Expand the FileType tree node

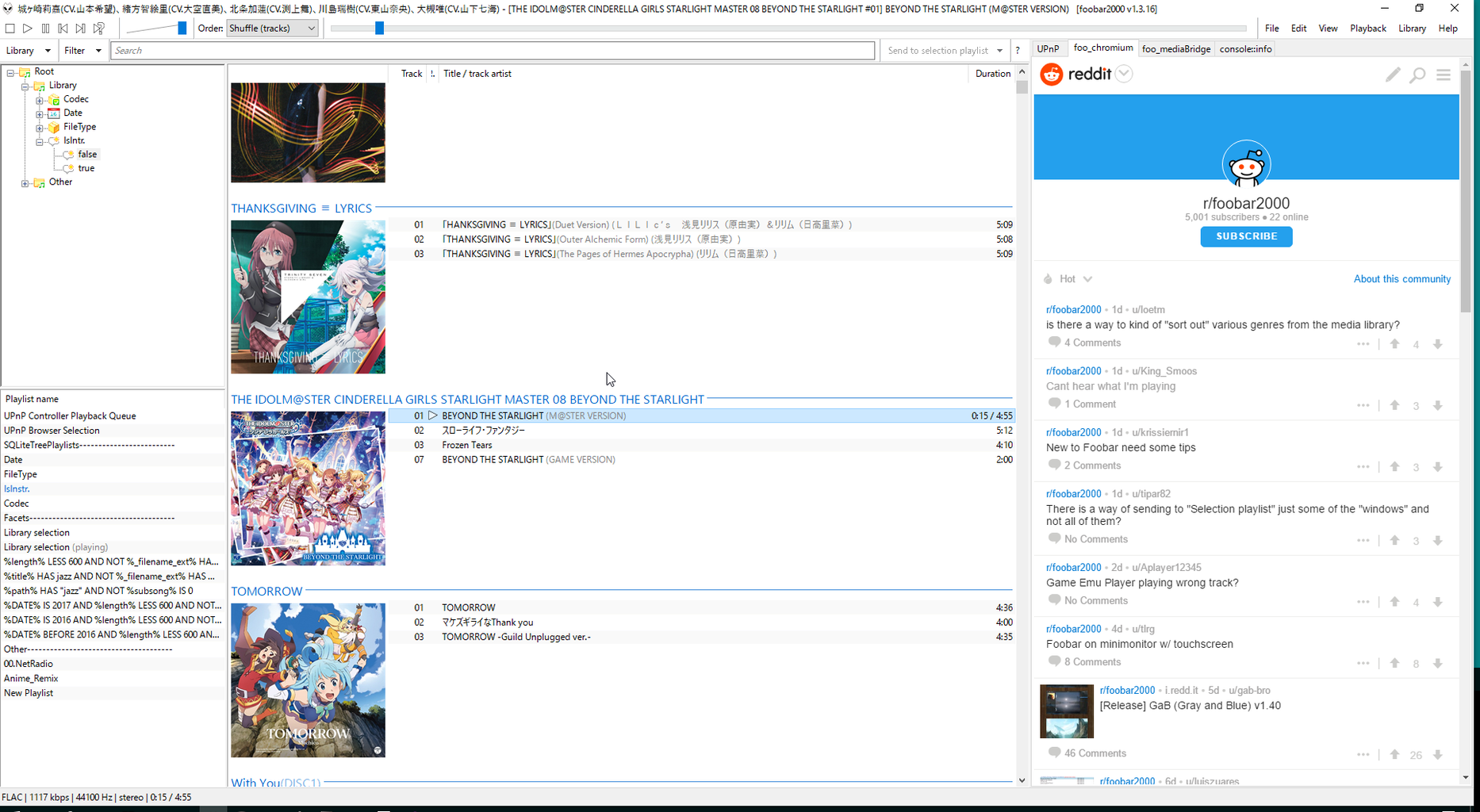40,128
